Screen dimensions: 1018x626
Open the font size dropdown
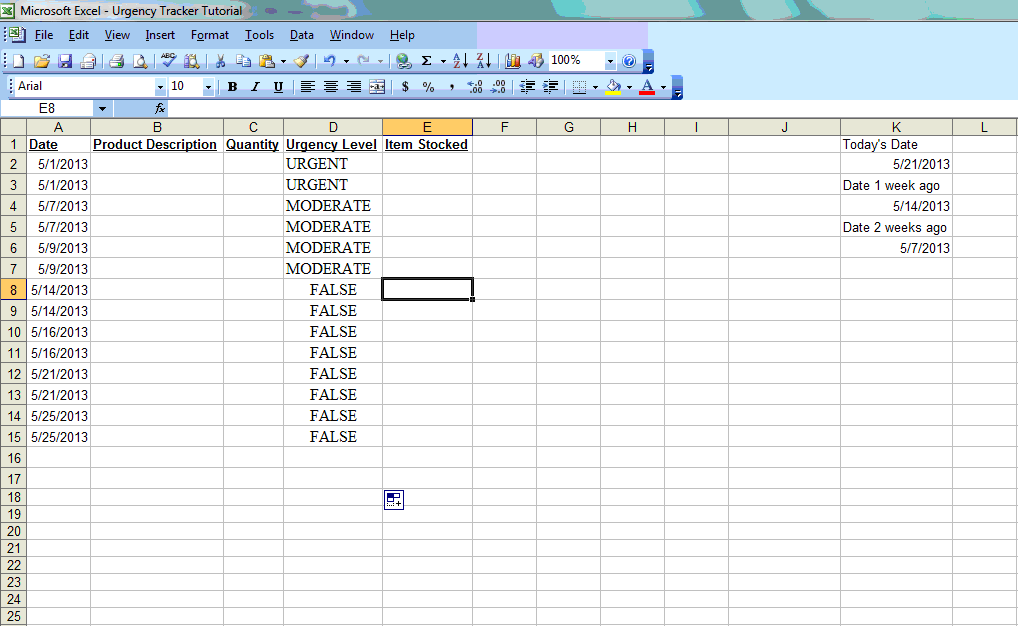[x=207, y=86]
